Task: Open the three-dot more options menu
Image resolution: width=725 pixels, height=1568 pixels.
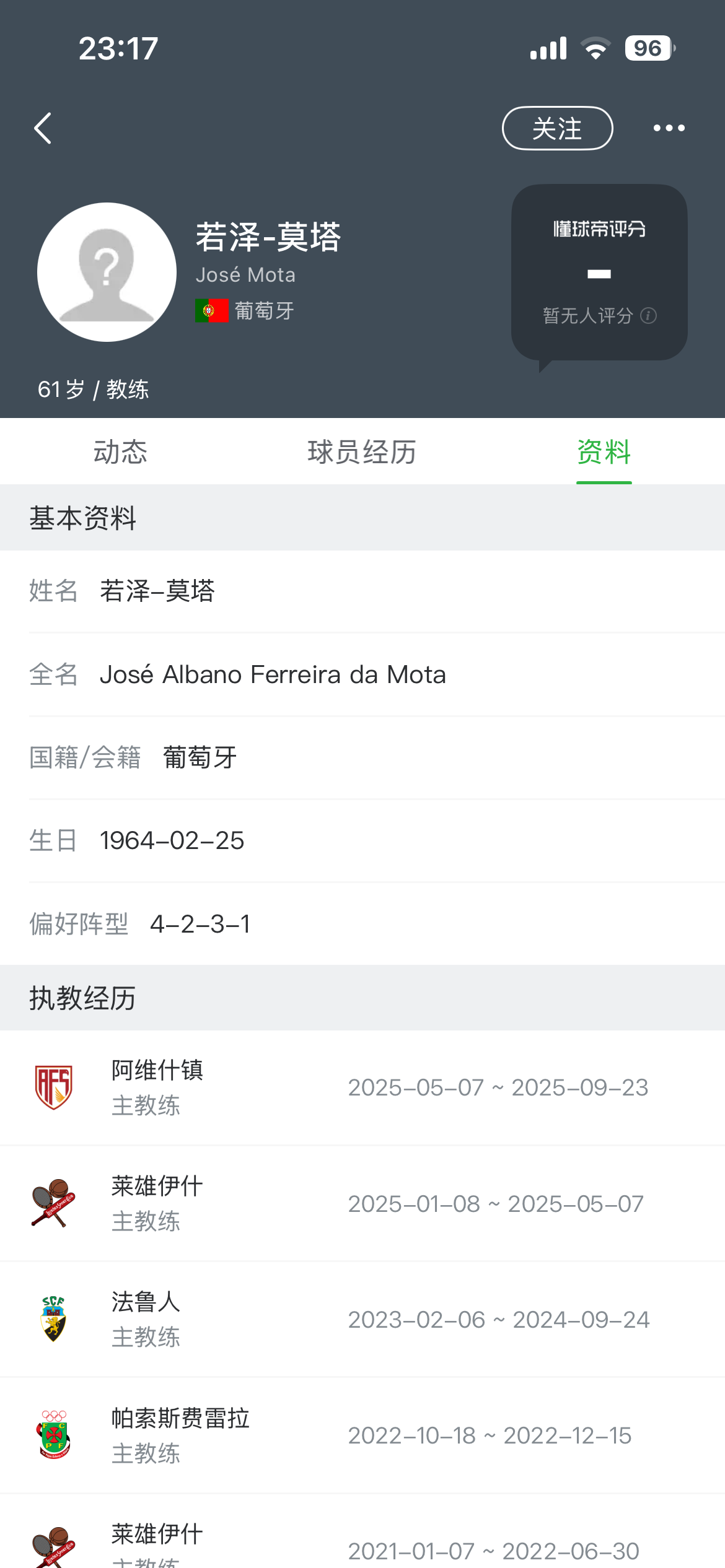Action: click(x=669, y=128)
